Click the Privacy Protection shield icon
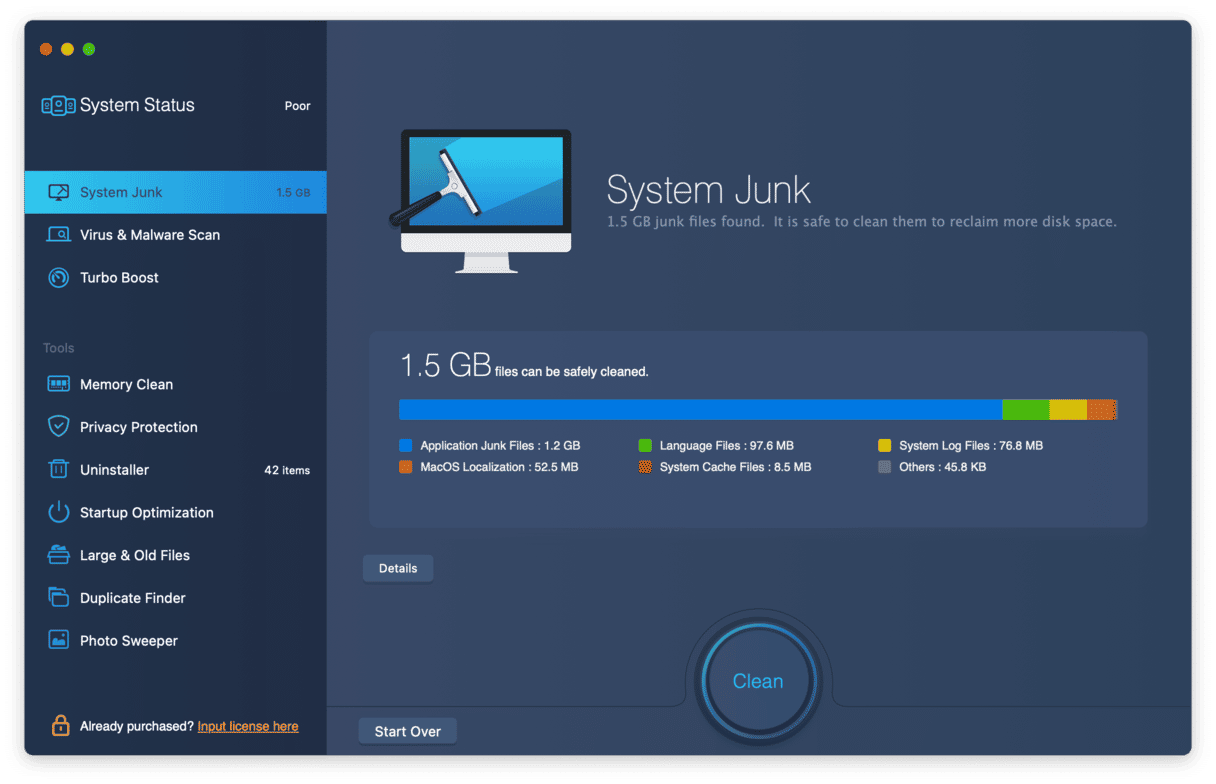1216x784 pixels. 58,427
